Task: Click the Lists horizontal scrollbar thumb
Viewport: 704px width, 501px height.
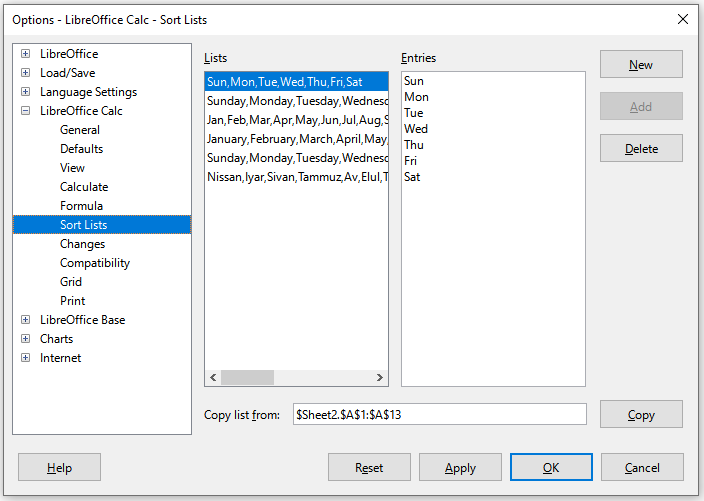Action: pyautogui.click(x=247, y=377)
